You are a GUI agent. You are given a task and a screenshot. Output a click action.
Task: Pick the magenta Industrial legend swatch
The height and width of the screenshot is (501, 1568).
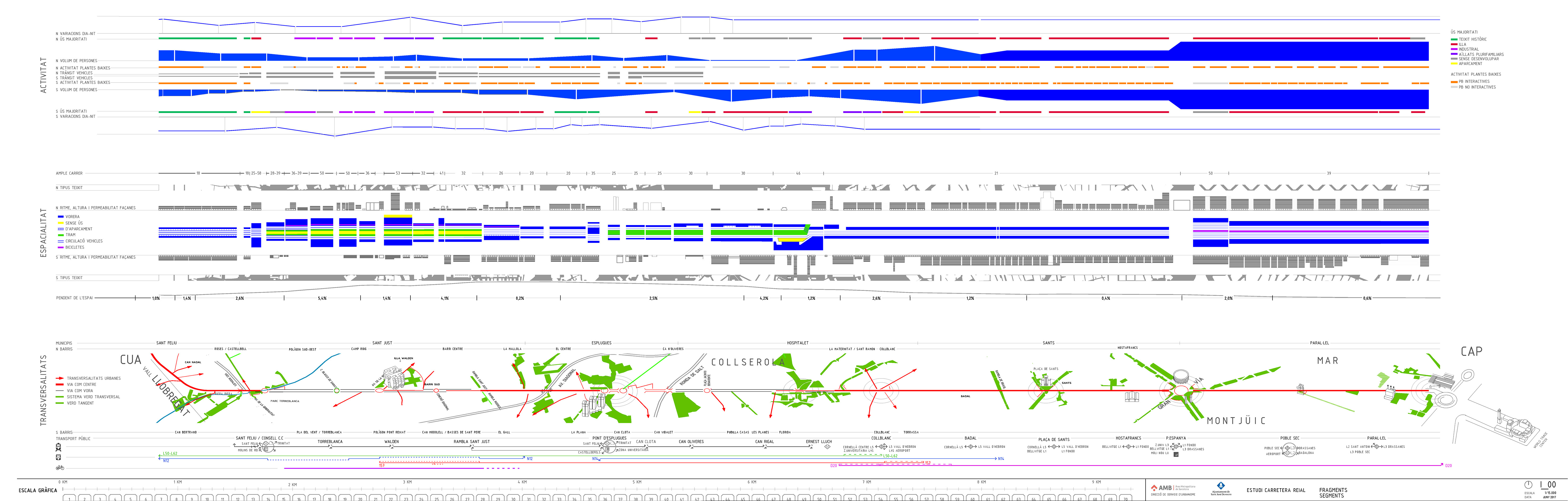click(1454, 49)
